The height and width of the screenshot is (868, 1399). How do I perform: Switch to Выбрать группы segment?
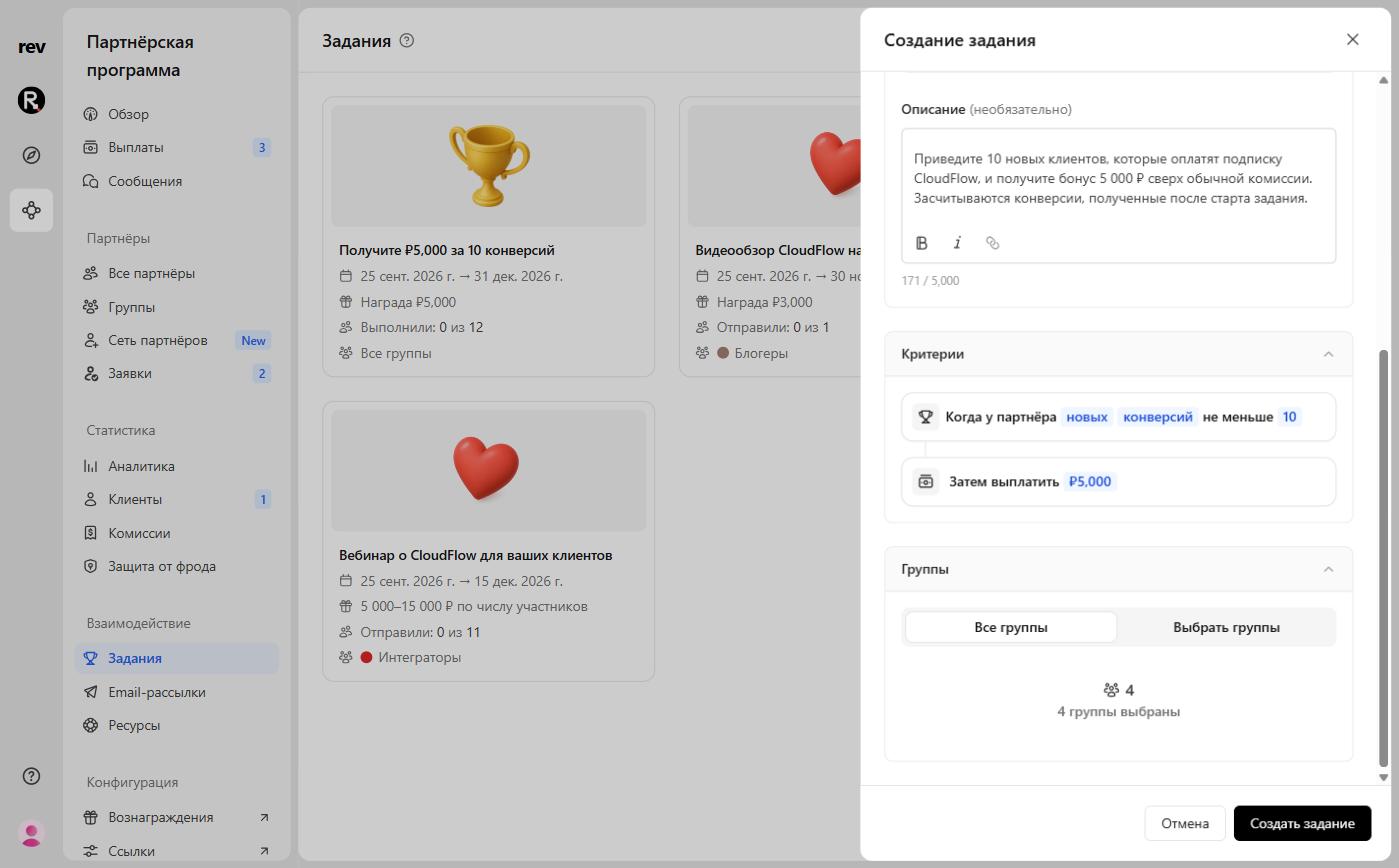point(1226,627)
